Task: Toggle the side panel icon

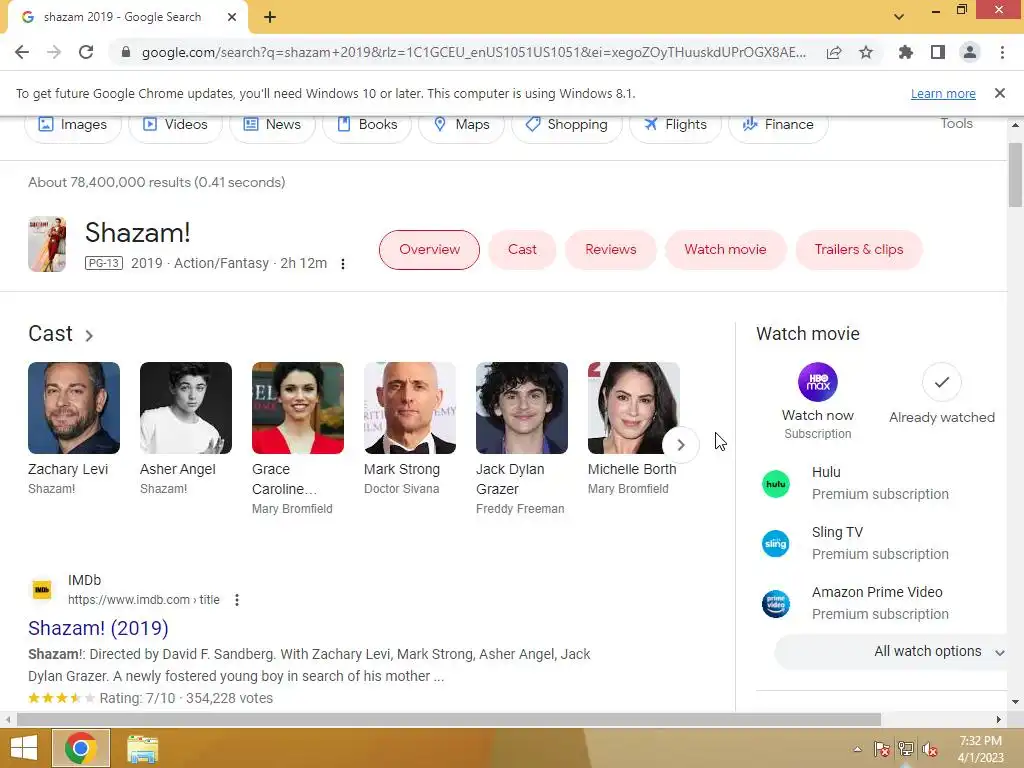Action: coord(938,52)
